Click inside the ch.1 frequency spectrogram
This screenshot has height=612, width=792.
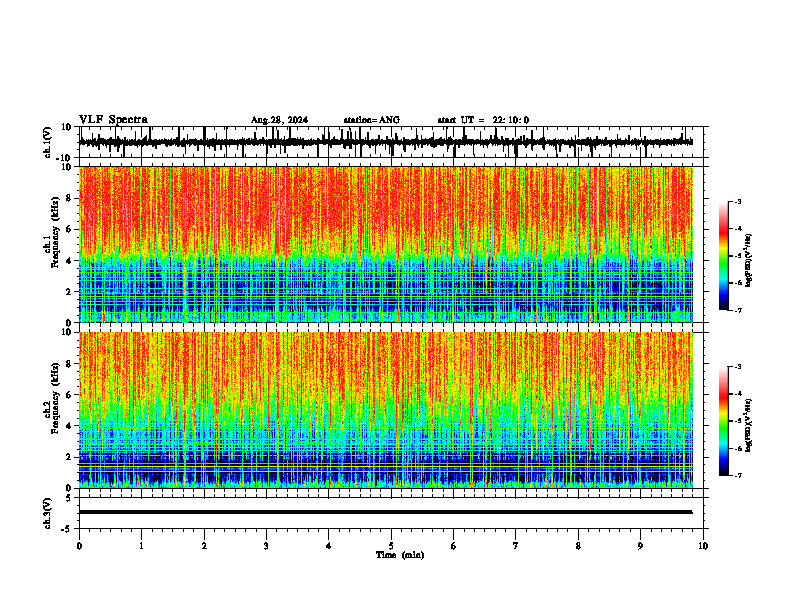[385, 244]
